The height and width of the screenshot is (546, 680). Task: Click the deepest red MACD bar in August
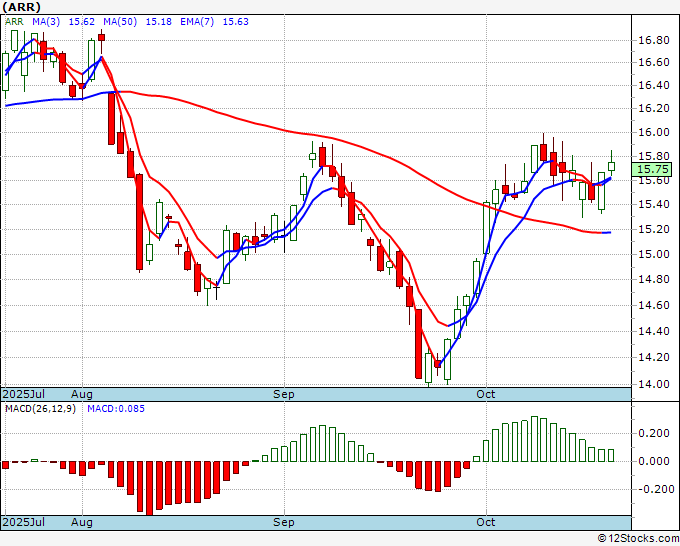(x=150, y=488)
